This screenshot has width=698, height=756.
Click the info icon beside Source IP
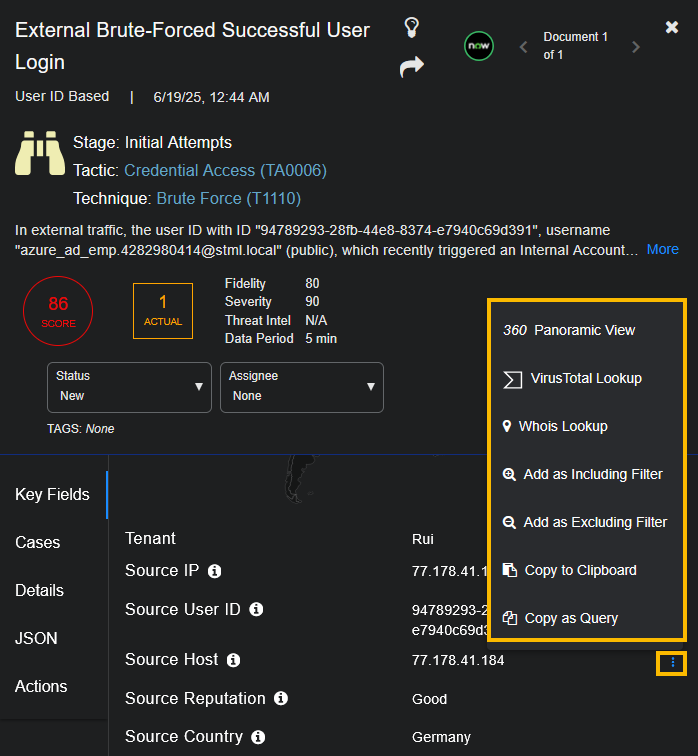click(x=215, y=571)
